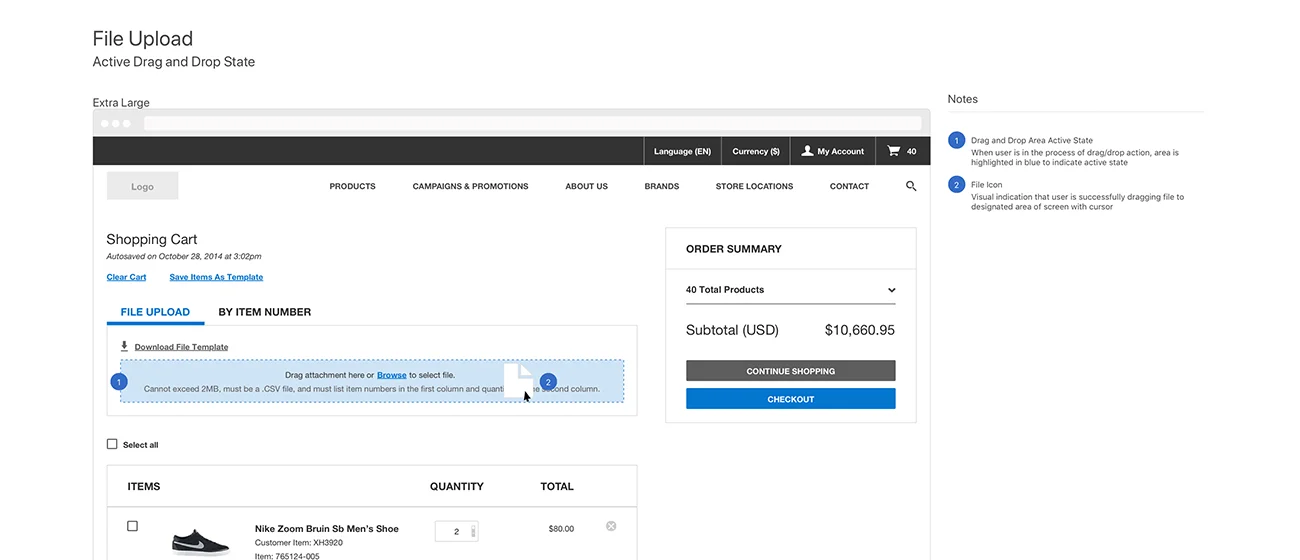1300x560 pixels.
Task: Open the search magnifier icon in navigation
Action: tap(911, 186)
